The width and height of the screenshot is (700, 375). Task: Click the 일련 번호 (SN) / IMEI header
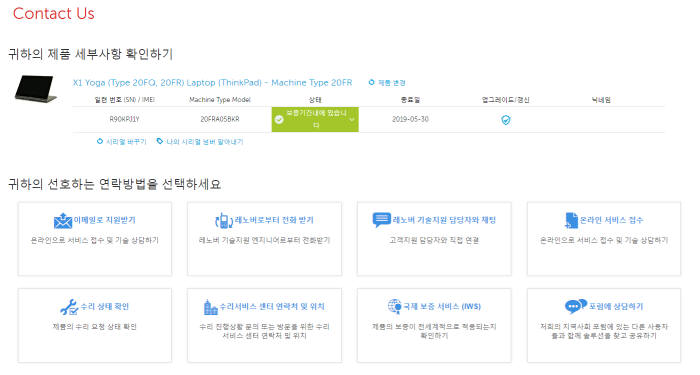124,100
